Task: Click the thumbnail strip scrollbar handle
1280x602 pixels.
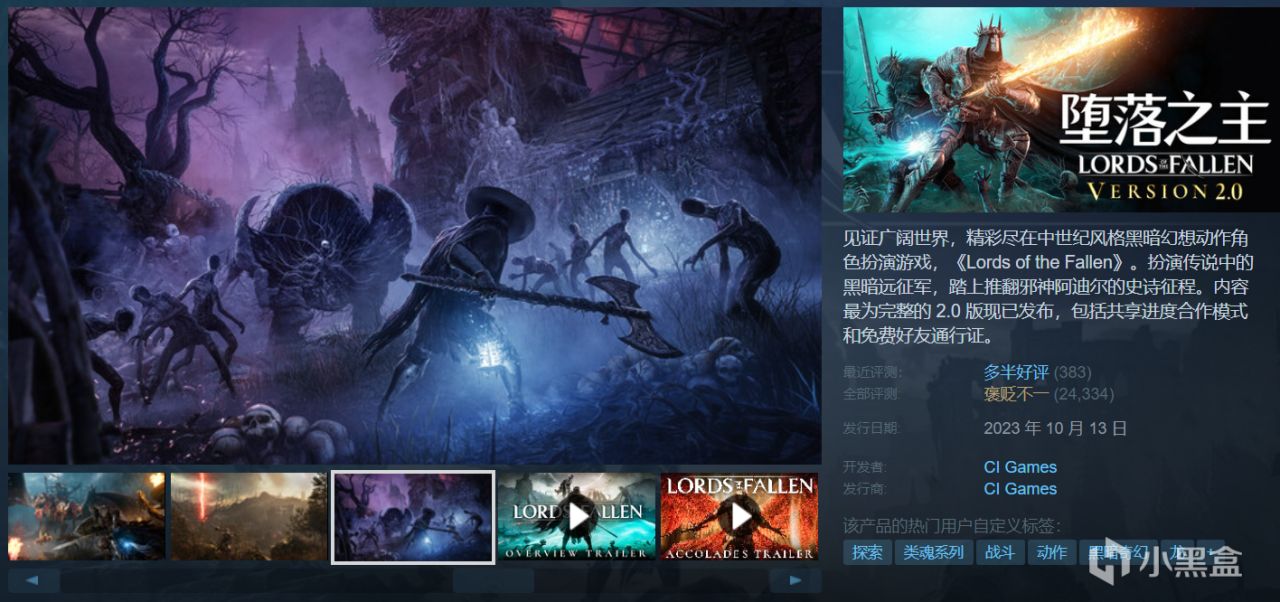Action: tap(493, 580)
